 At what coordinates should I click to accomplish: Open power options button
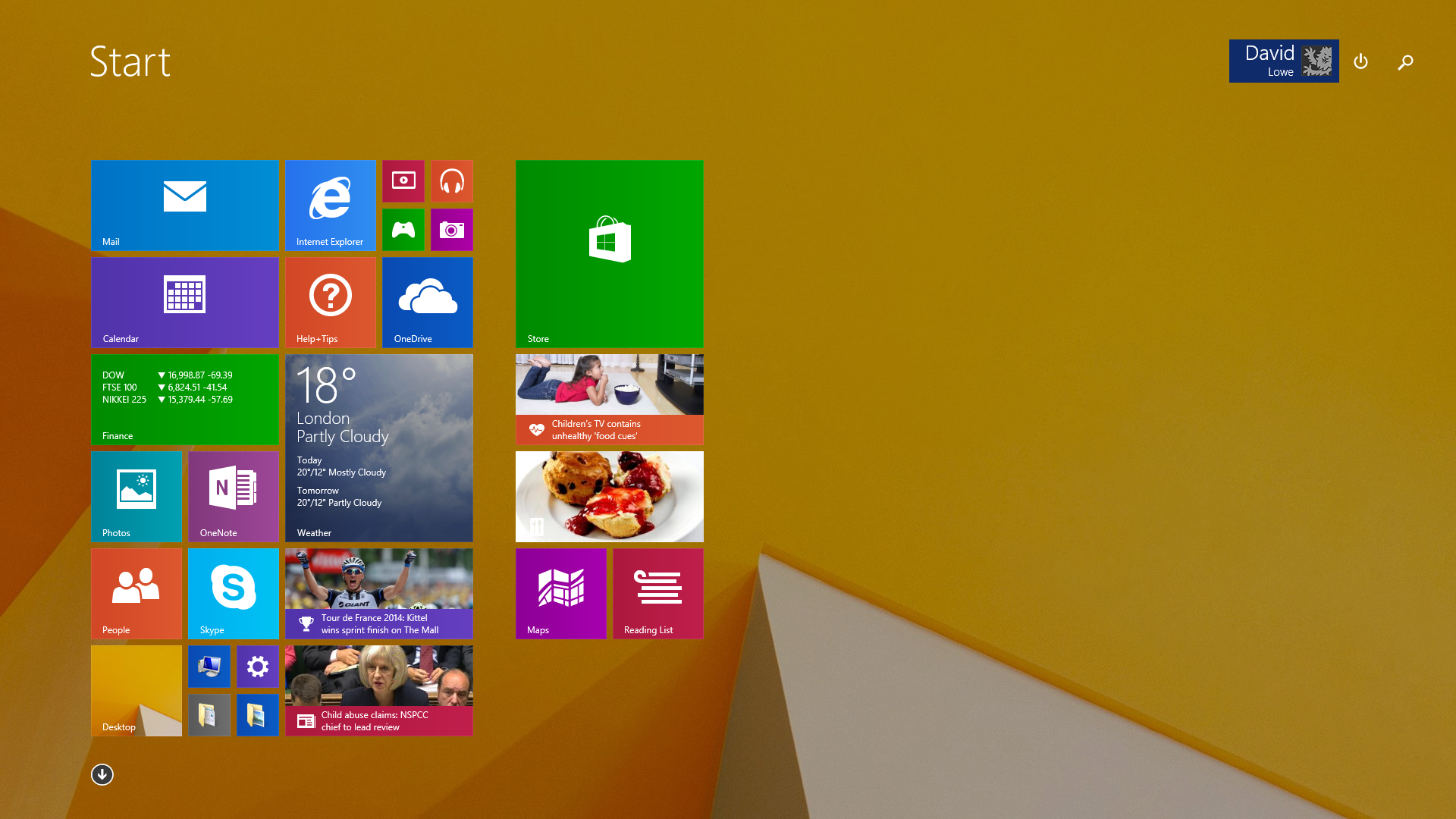pyautogui.click(x=1360, y=61)
